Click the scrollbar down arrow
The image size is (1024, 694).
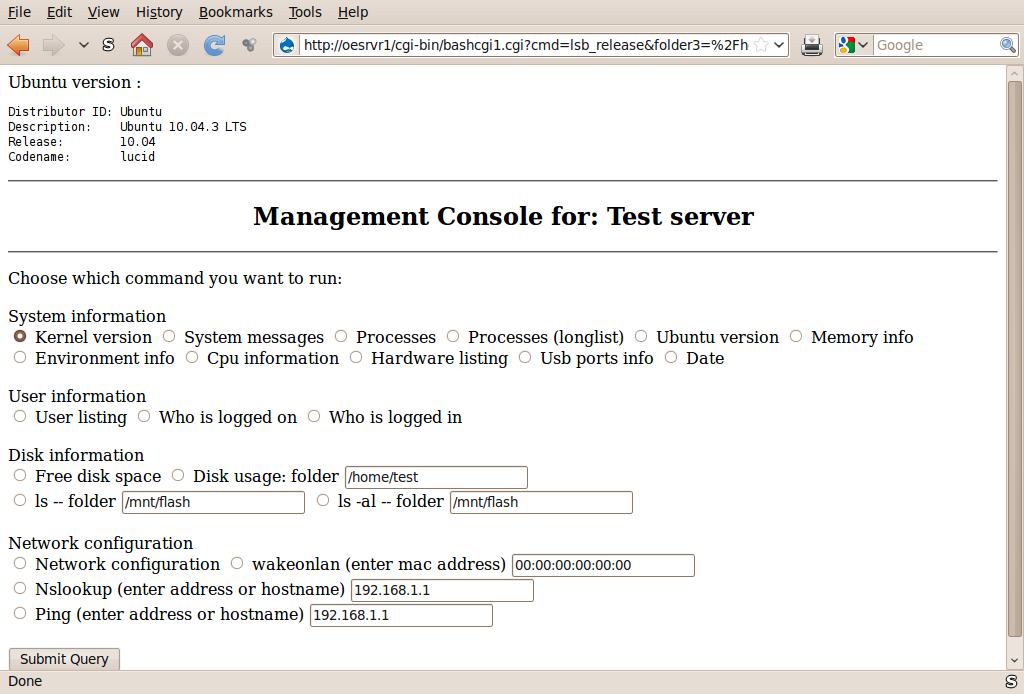(x=1014, y=661)
